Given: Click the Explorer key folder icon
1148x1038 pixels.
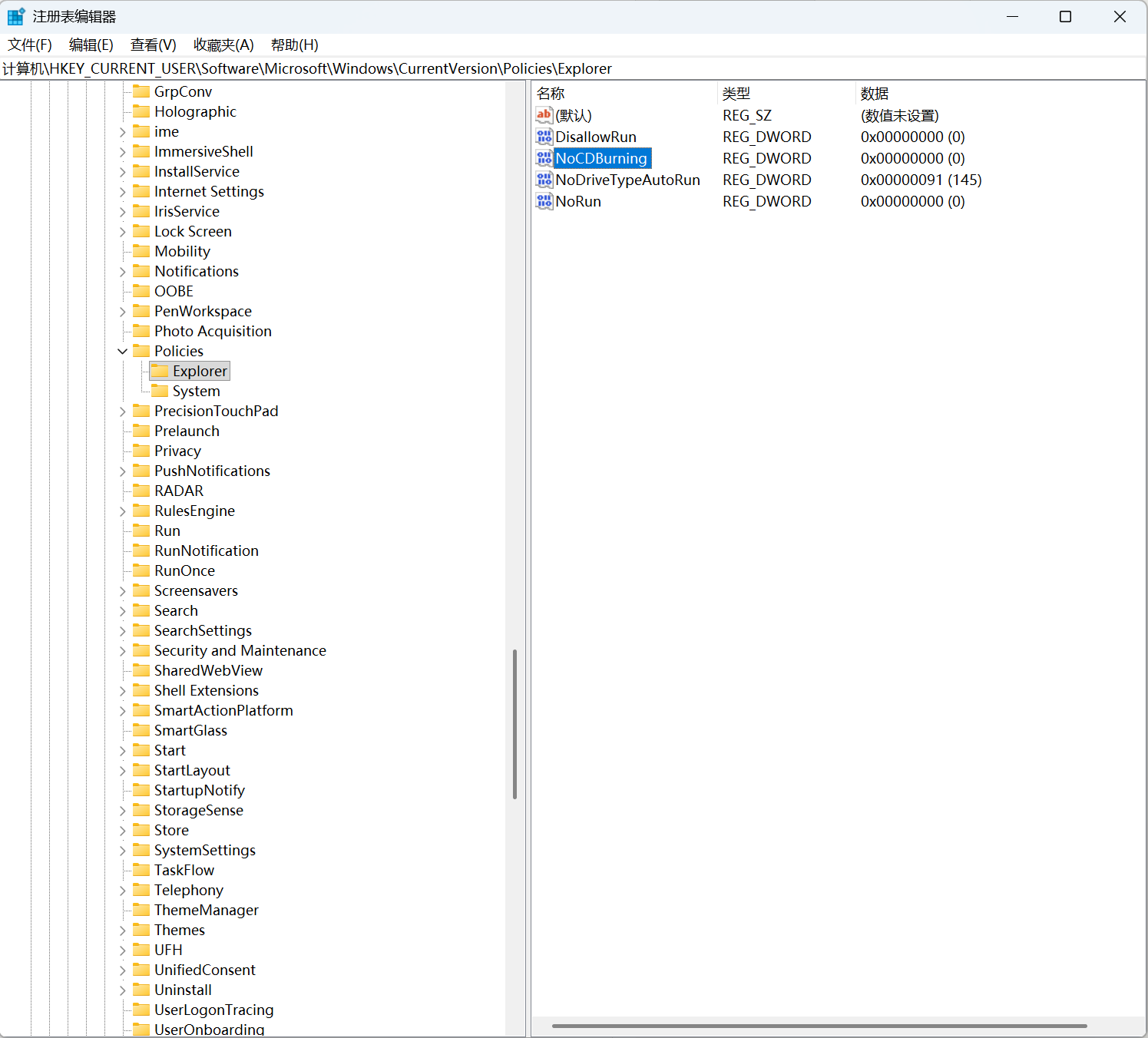Looking at the screenshot, I should coord(160,371).
